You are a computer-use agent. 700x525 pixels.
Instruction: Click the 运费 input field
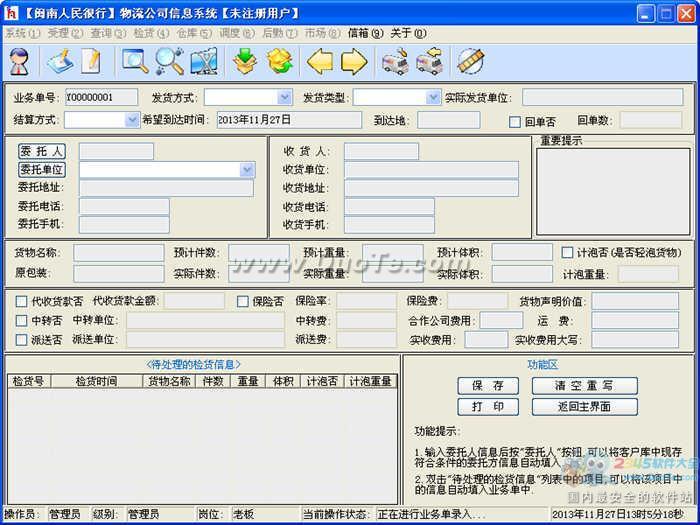coord(635,321)
